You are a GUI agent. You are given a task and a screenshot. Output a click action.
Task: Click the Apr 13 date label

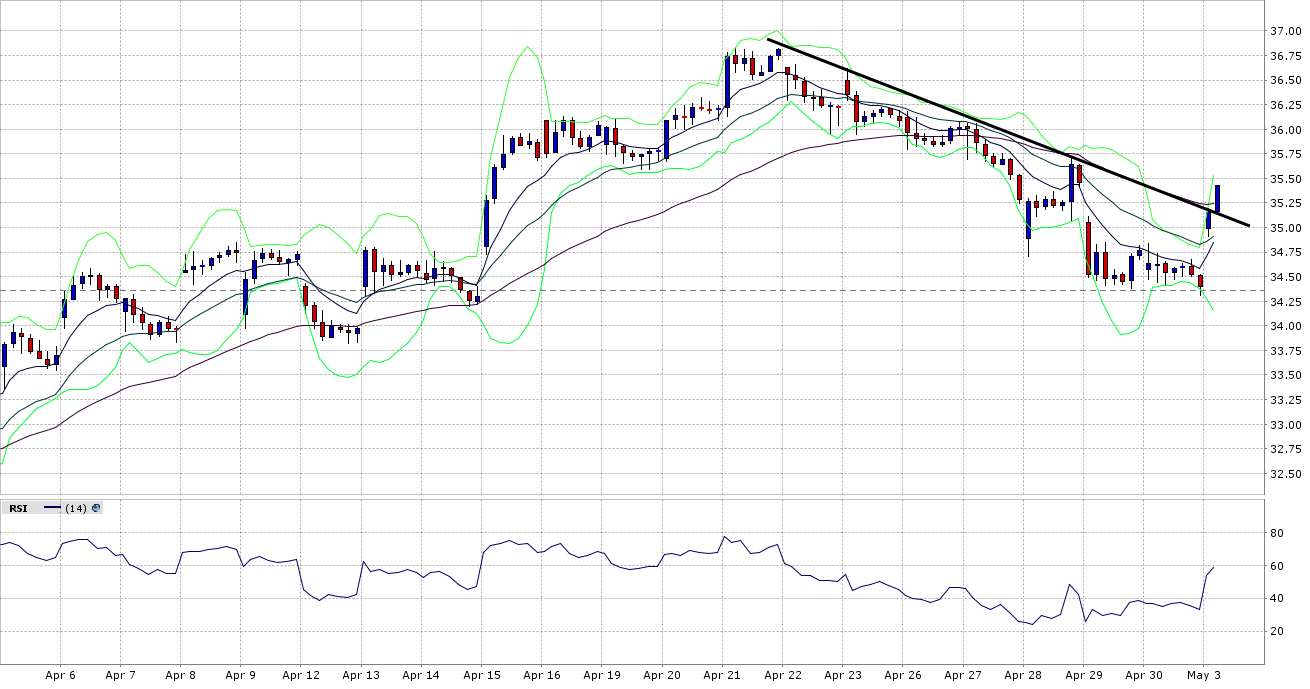(x=361, y=675)
